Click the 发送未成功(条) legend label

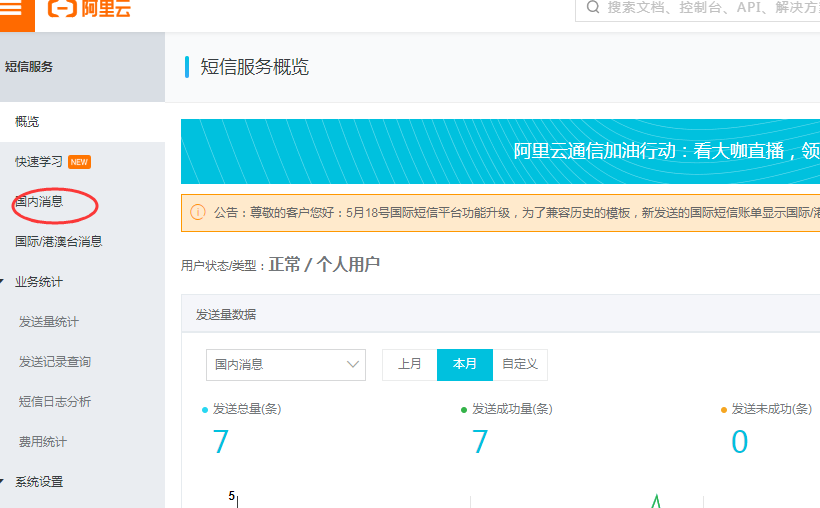(771, 409)
